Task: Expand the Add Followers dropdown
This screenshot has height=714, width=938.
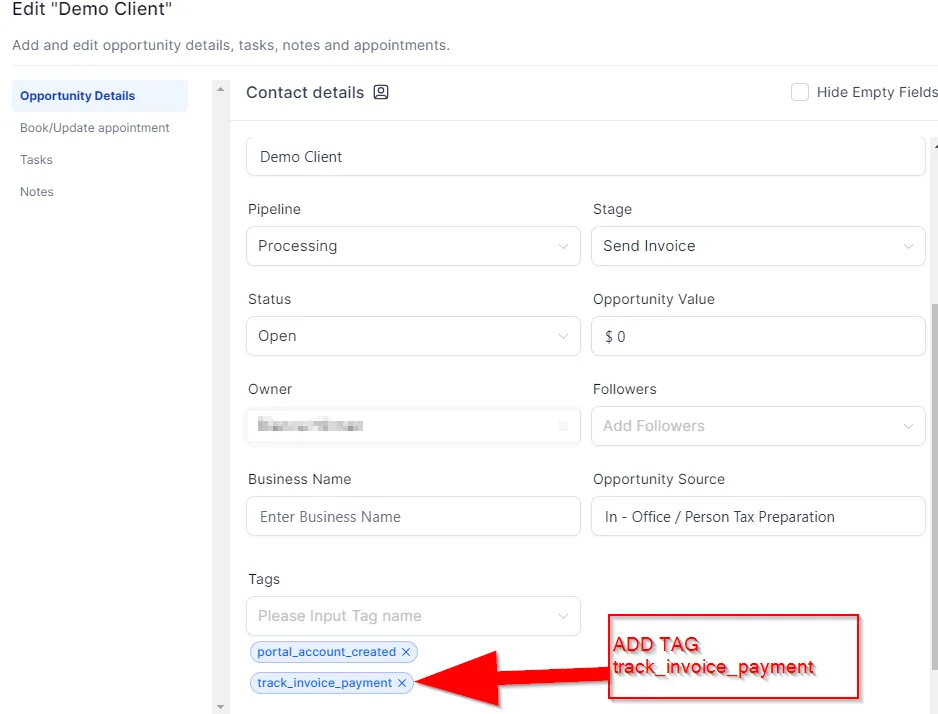Action: pos(758,426)
